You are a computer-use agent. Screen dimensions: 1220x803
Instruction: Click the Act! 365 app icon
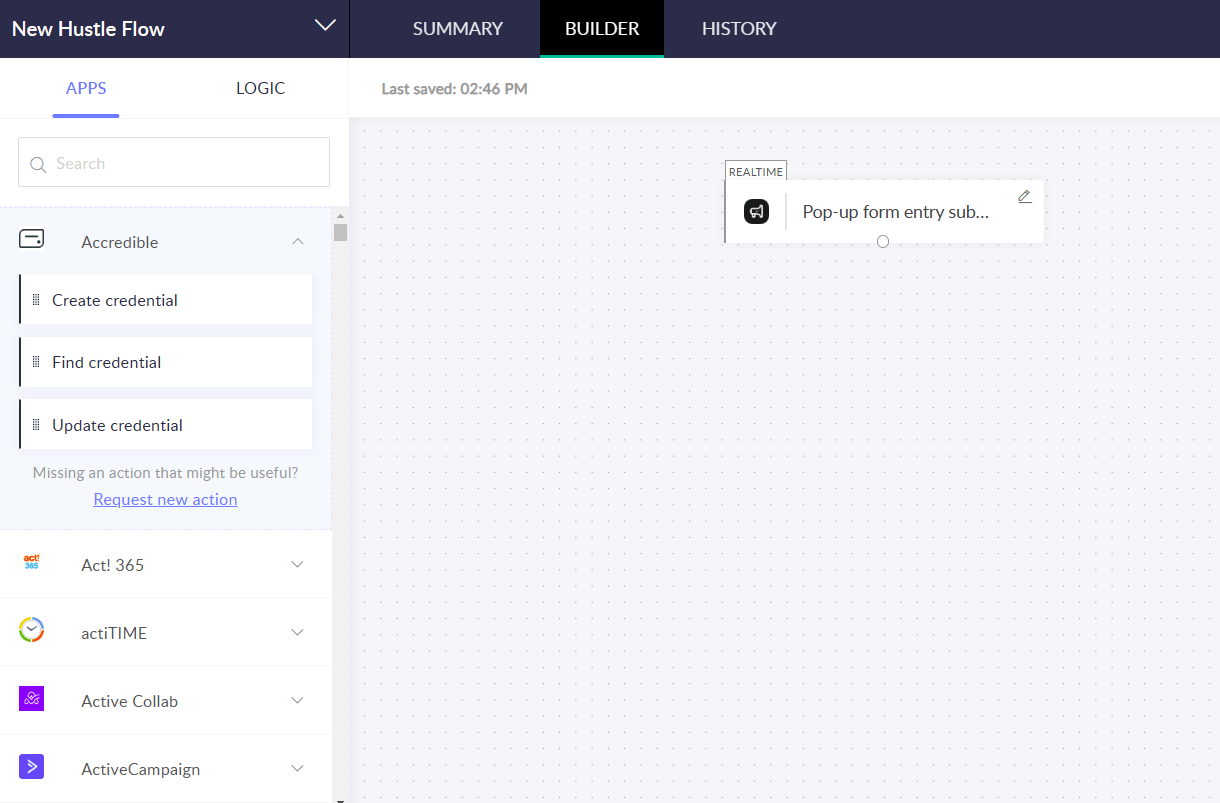(x=32, y=563)
